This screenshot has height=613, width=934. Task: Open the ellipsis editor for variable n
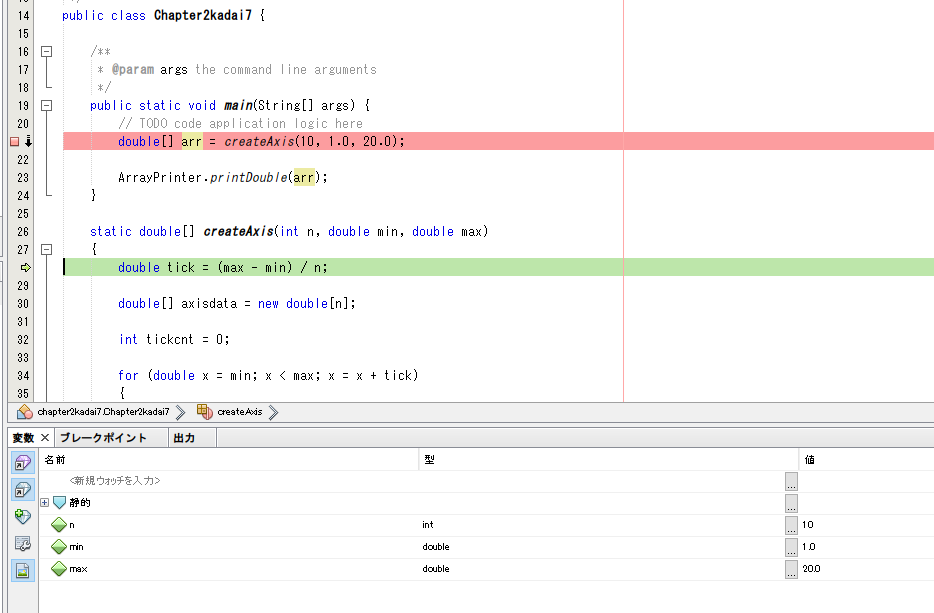[791, 525]
